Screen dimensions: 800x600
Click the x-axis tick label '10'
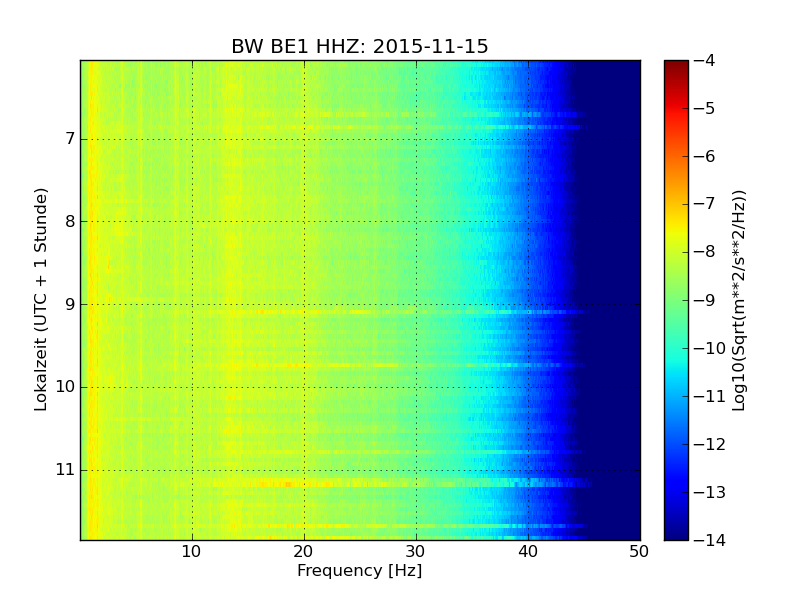point(191,552)
